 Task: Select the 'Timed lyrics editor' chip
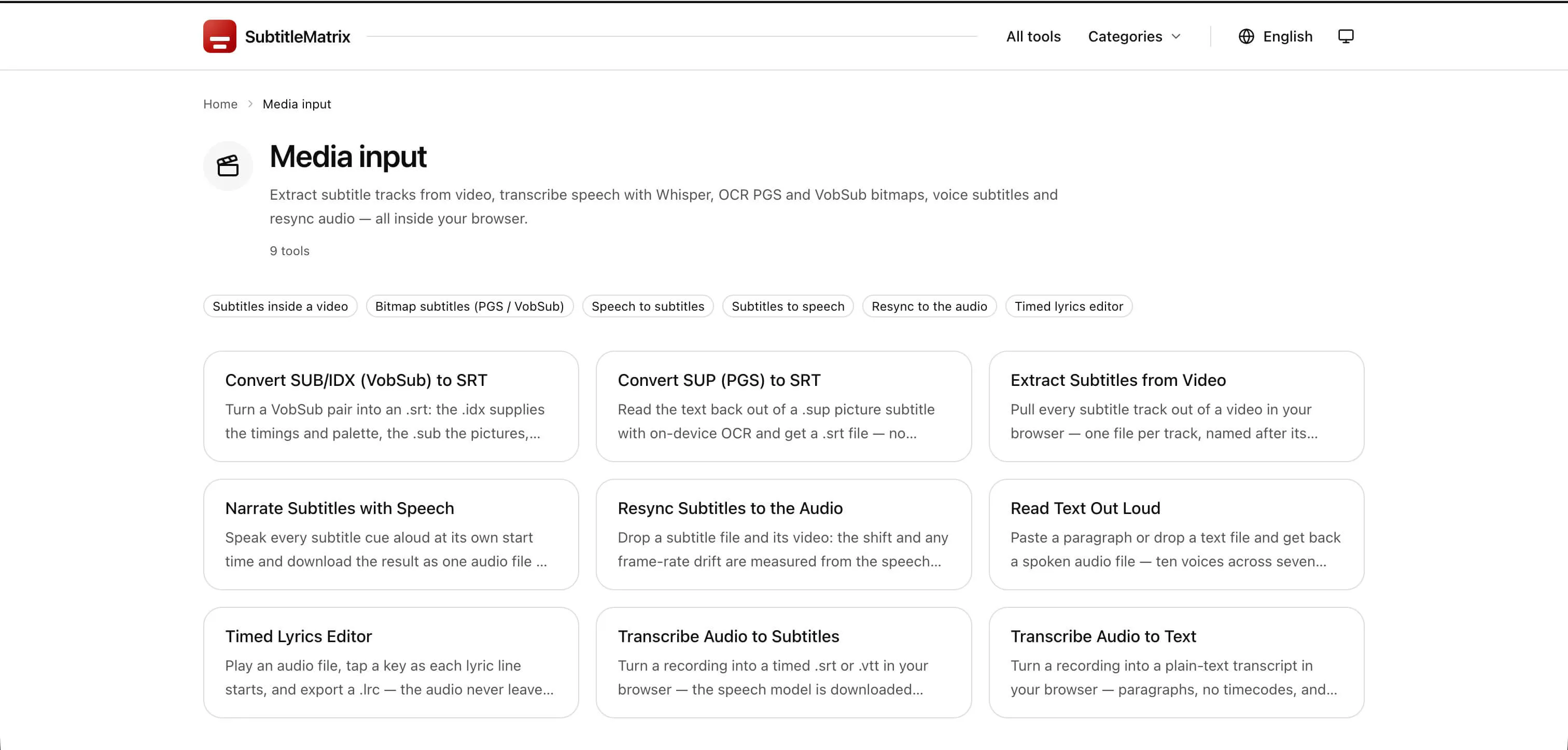[x=1068, y=306]
